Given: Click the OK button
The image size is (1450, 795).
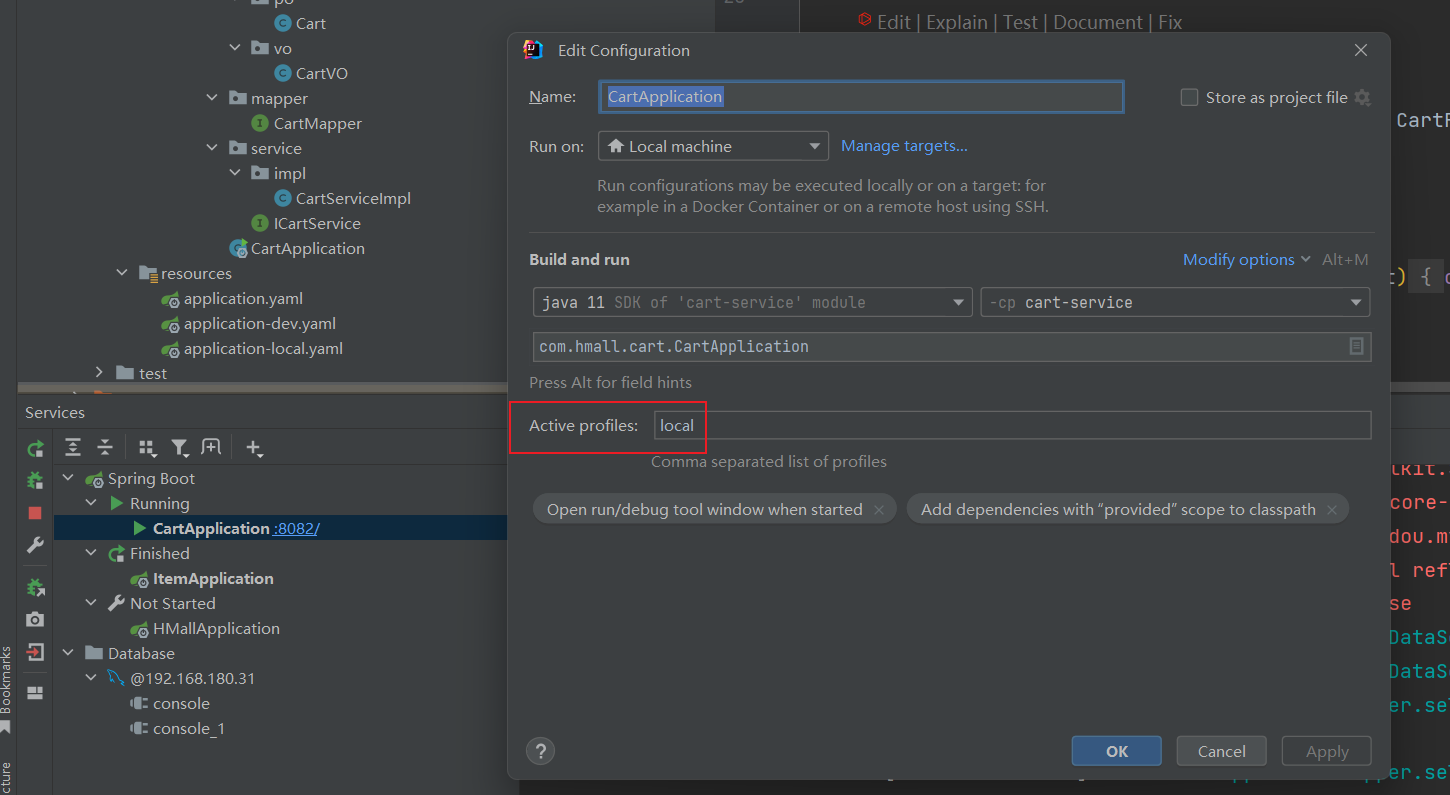Looking at the screenshot, I should click(1117, 751).
